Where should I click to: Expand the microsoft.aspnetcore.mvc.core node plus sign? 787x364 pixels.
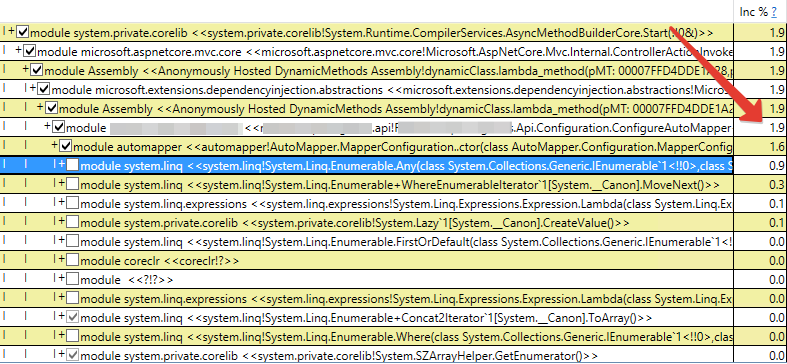tap(19, 50)
